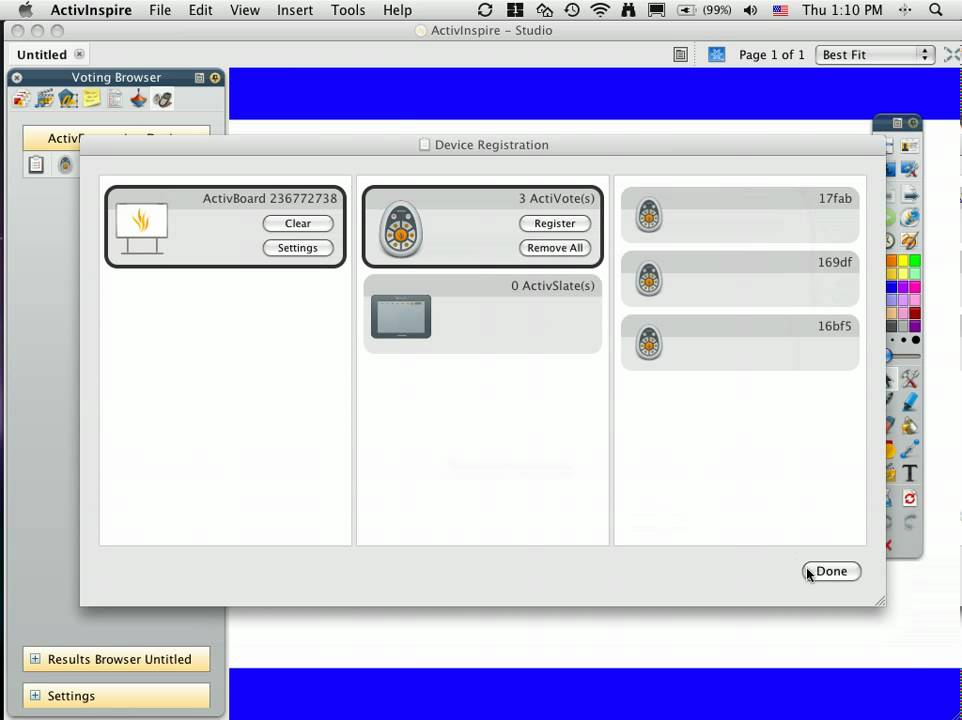Choose the medium pen width dot
Image resolution: width=962 pixels, height=720 pixels.
(904, 340)
